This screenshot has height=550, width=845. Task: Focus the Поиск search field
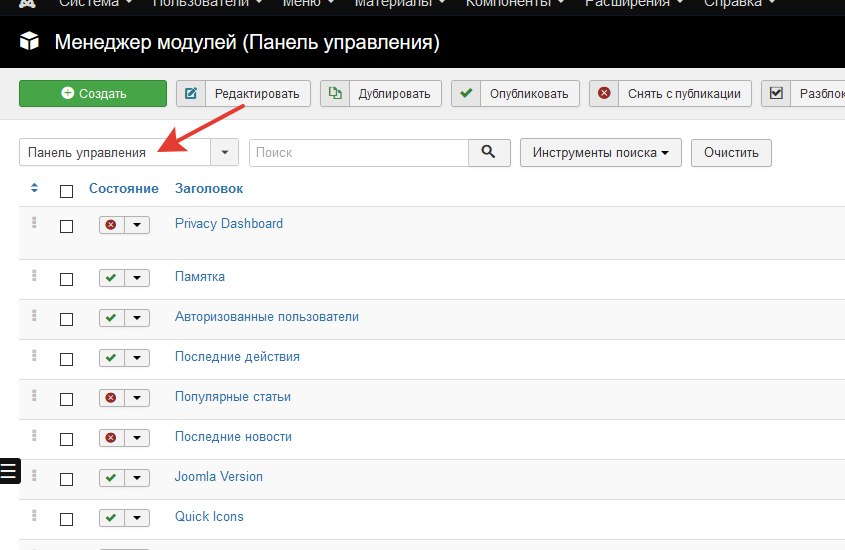tap(359, 153)
